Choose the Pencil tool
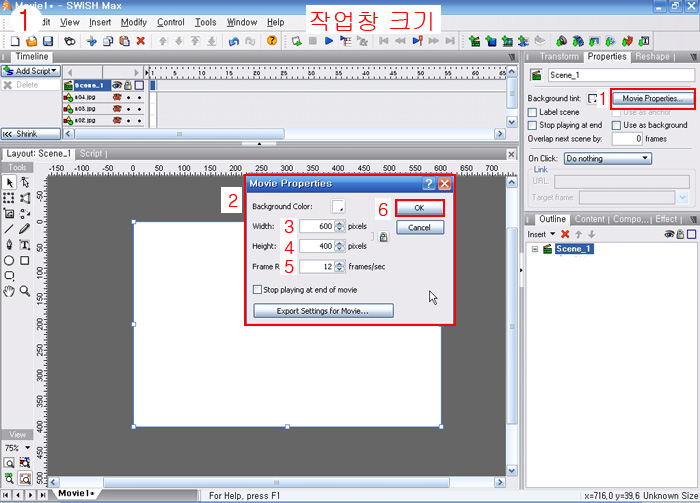The height and width of the screenshot is (503, 700). (x=25, y=229)
